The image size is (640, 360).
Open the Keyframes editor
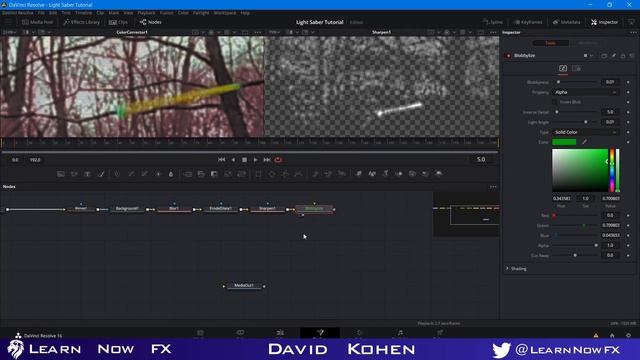point(528,22)
